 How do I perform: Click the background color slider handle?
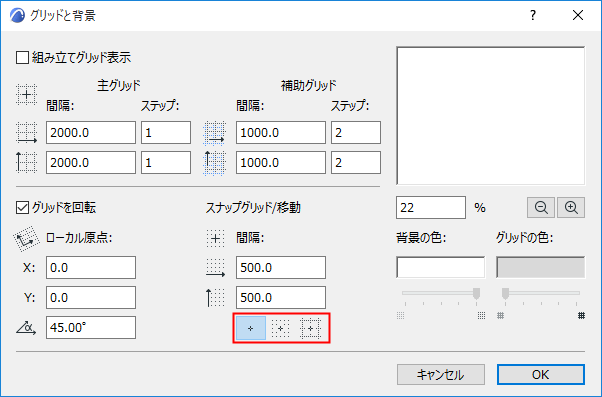pyautogui.click(x=476, y=293)
